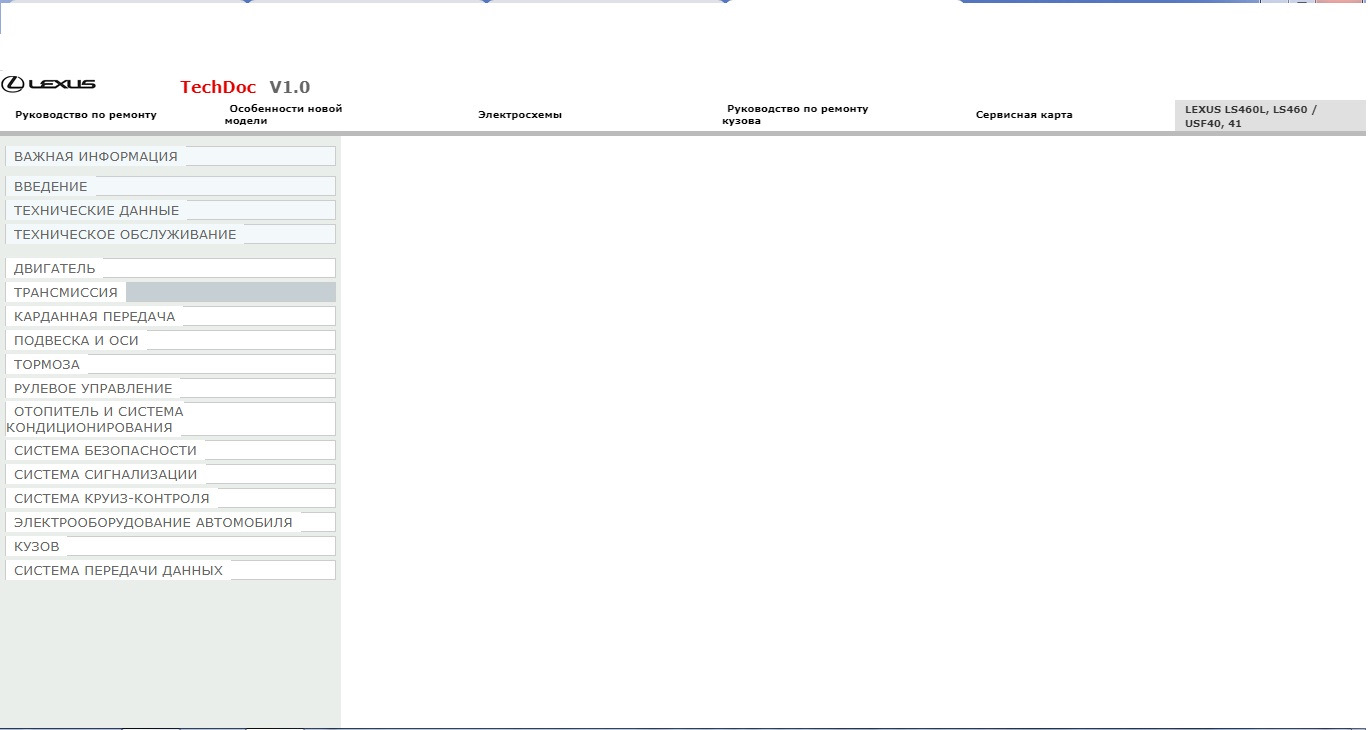Open the ВВЕДЕНИЕ section
Viewport: 1368px width, 730px height.
[170, 186]
